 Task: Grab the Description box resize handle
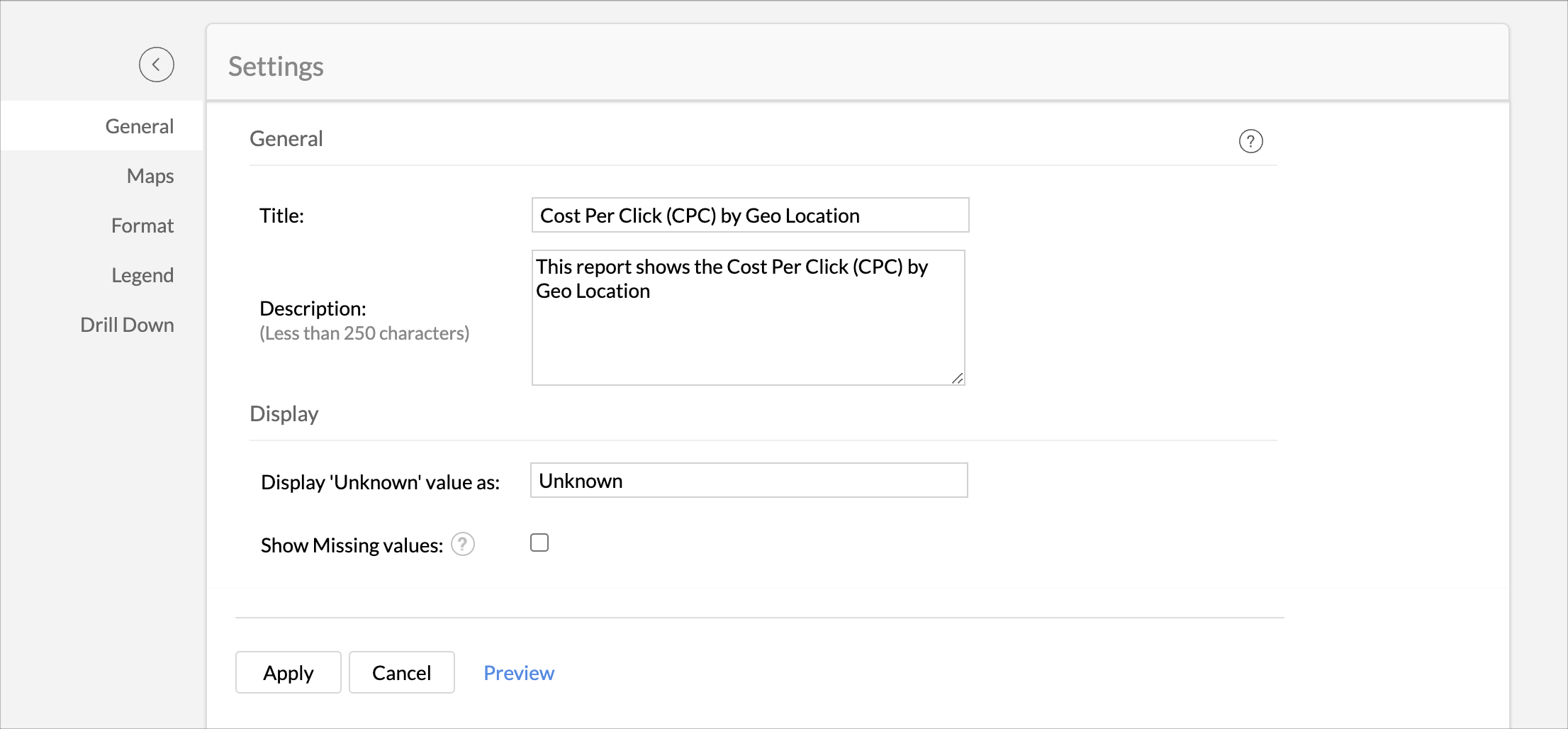click(x=957, y=379)
